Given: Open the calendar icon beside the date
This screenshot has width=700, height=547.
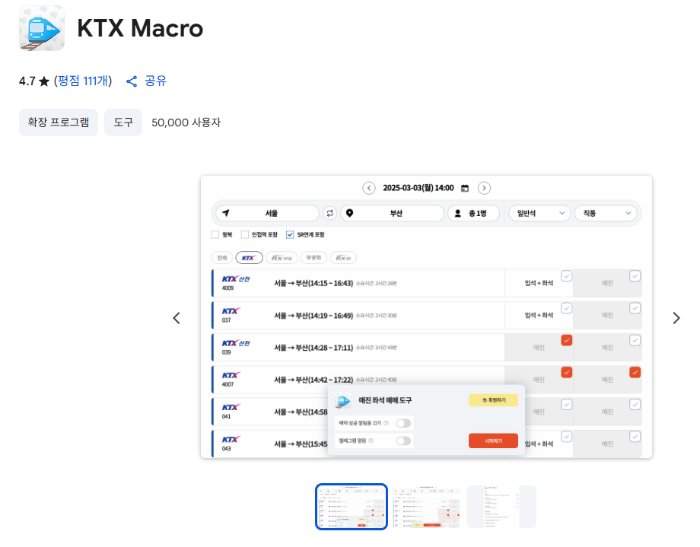Looking at the screenshot, I should 465,188.
